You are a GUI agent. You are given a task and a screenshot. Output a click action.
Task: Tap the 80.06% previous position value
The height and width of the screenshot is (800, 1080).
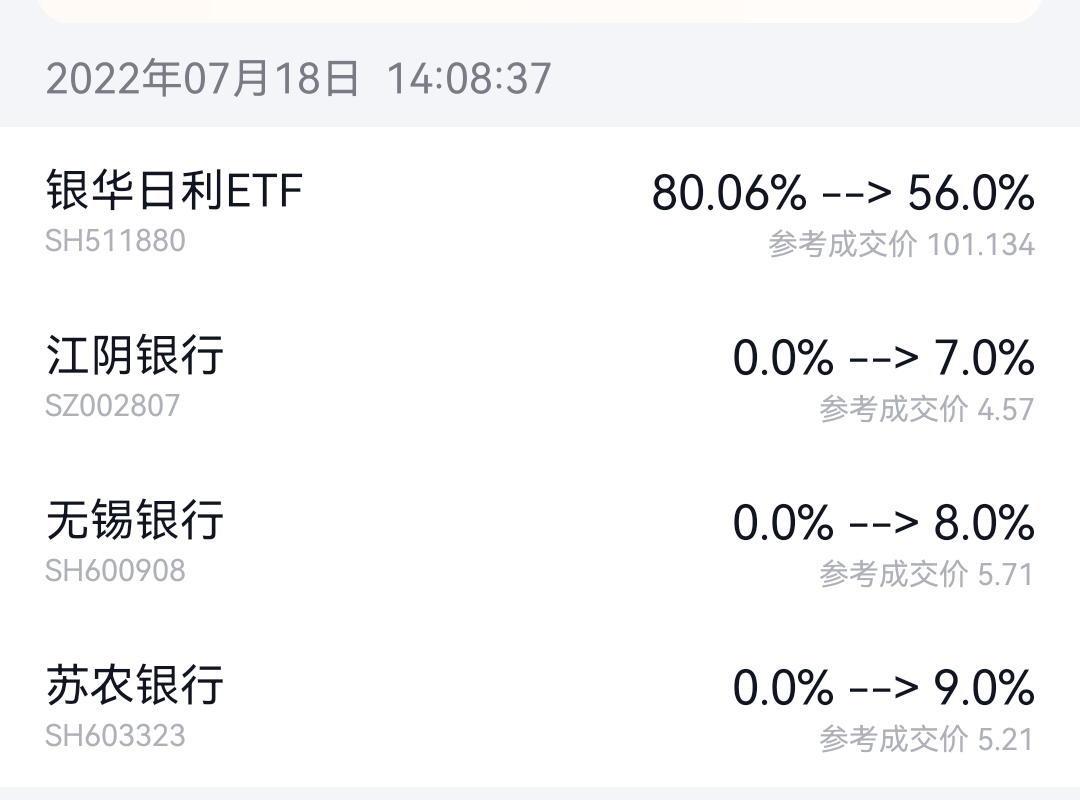click(x=728, y=192)
